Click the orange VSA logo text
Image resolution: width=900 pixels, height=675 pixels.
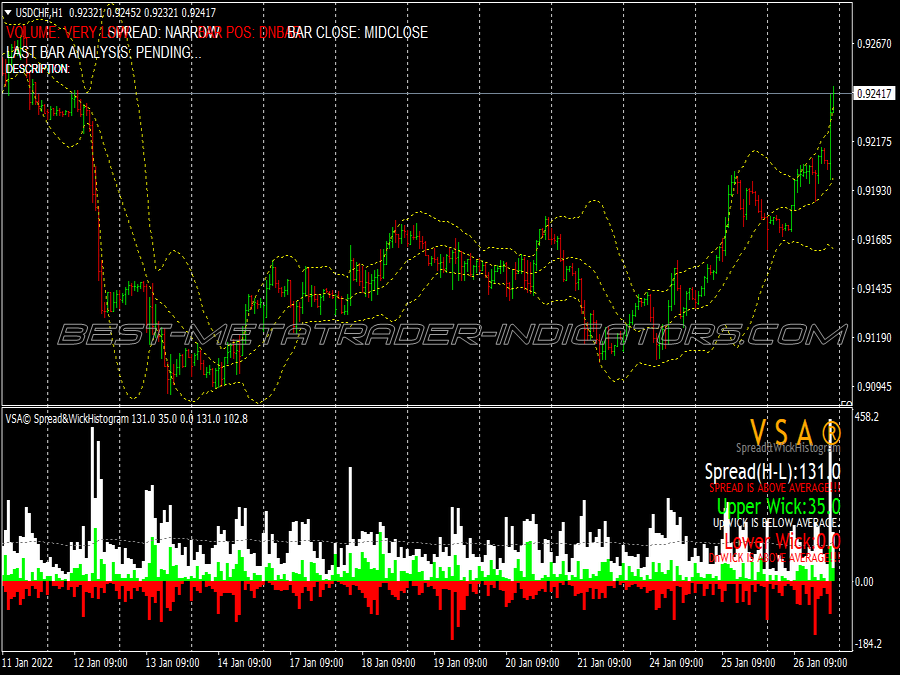point(796,431)
